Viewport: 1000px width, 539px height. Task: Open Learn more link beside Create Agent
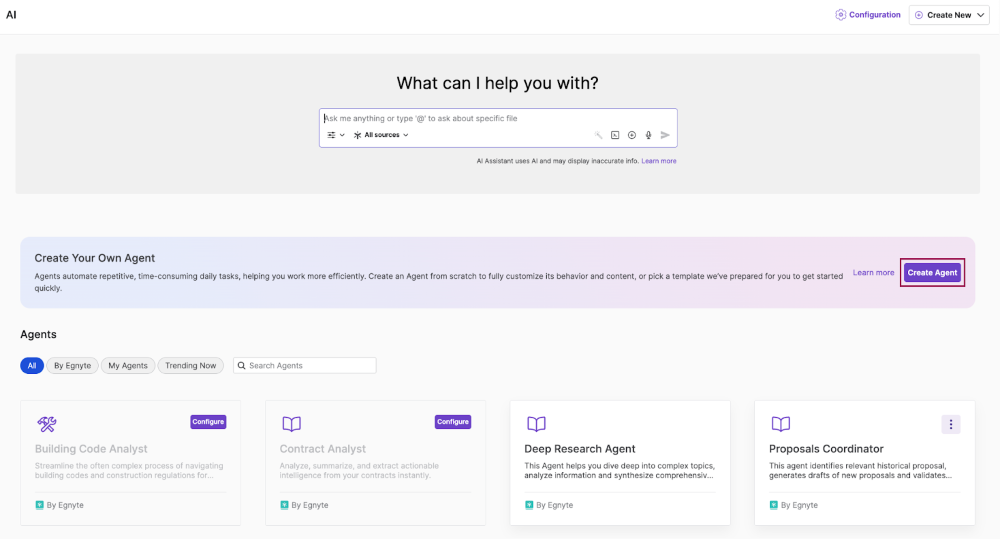[x=873, y=272]
